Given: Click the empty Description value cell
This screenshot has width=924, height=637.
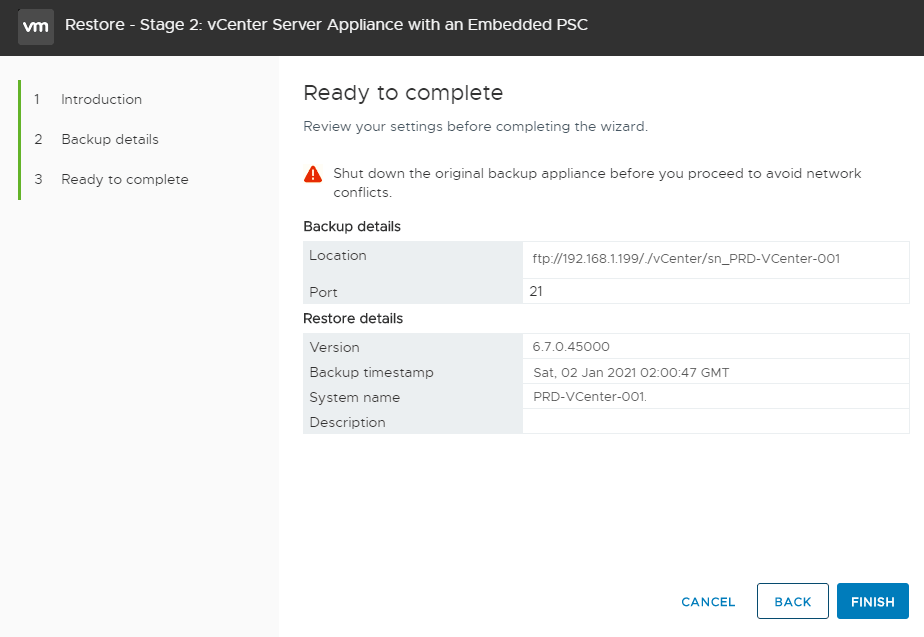Looking at the screenshot, I should (715, 422).
